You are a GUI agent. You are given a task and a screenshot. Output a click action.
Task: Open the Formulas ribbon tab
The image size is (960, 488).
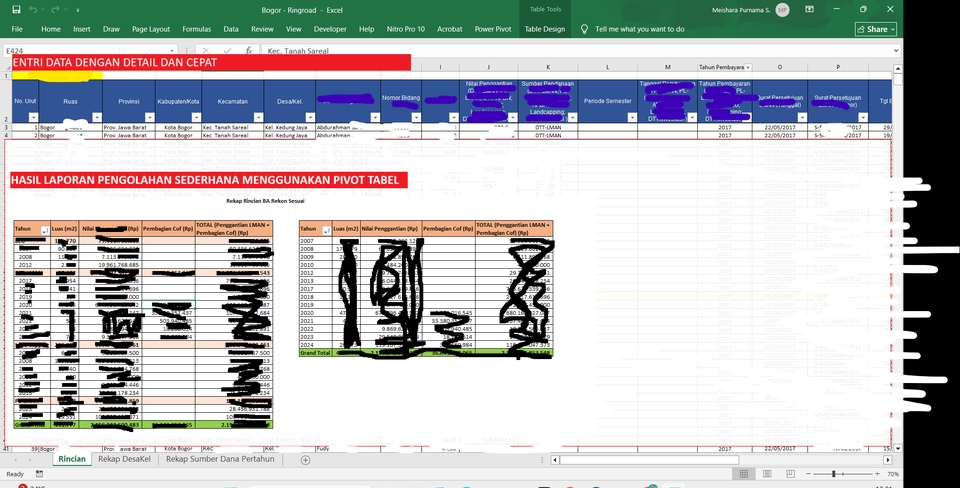point(197,29)
